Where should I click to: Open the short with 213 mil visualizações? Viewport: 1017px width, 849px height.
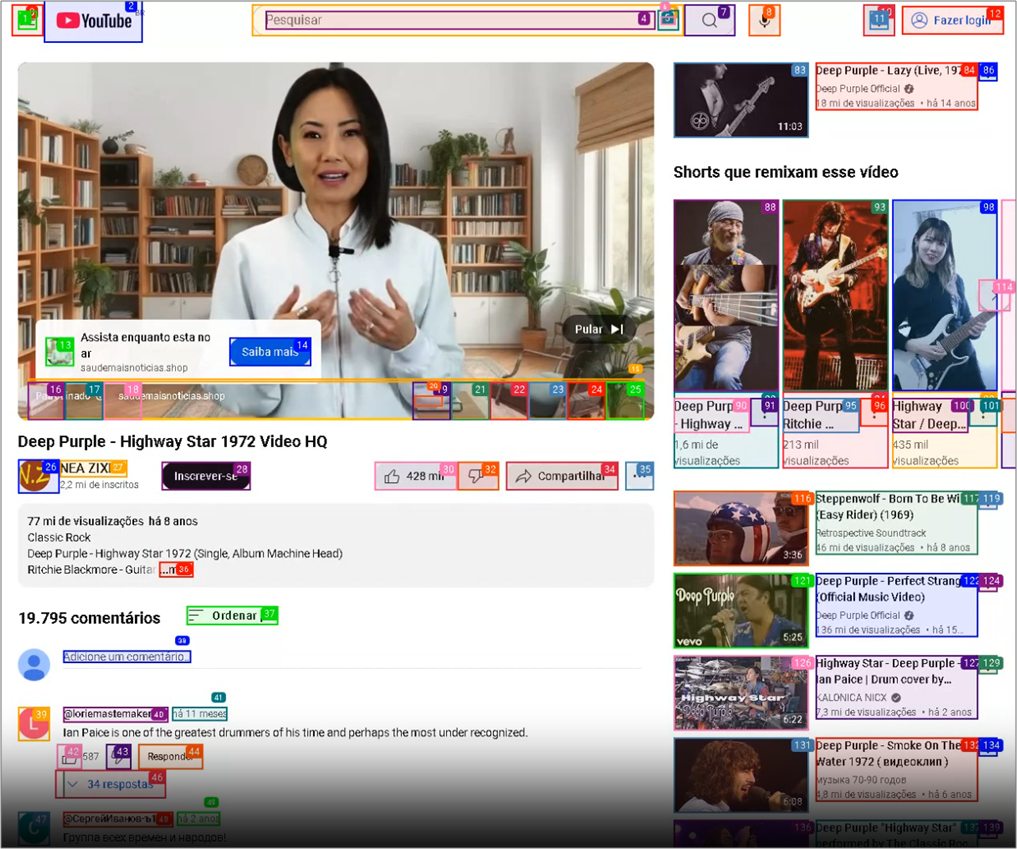835,295
